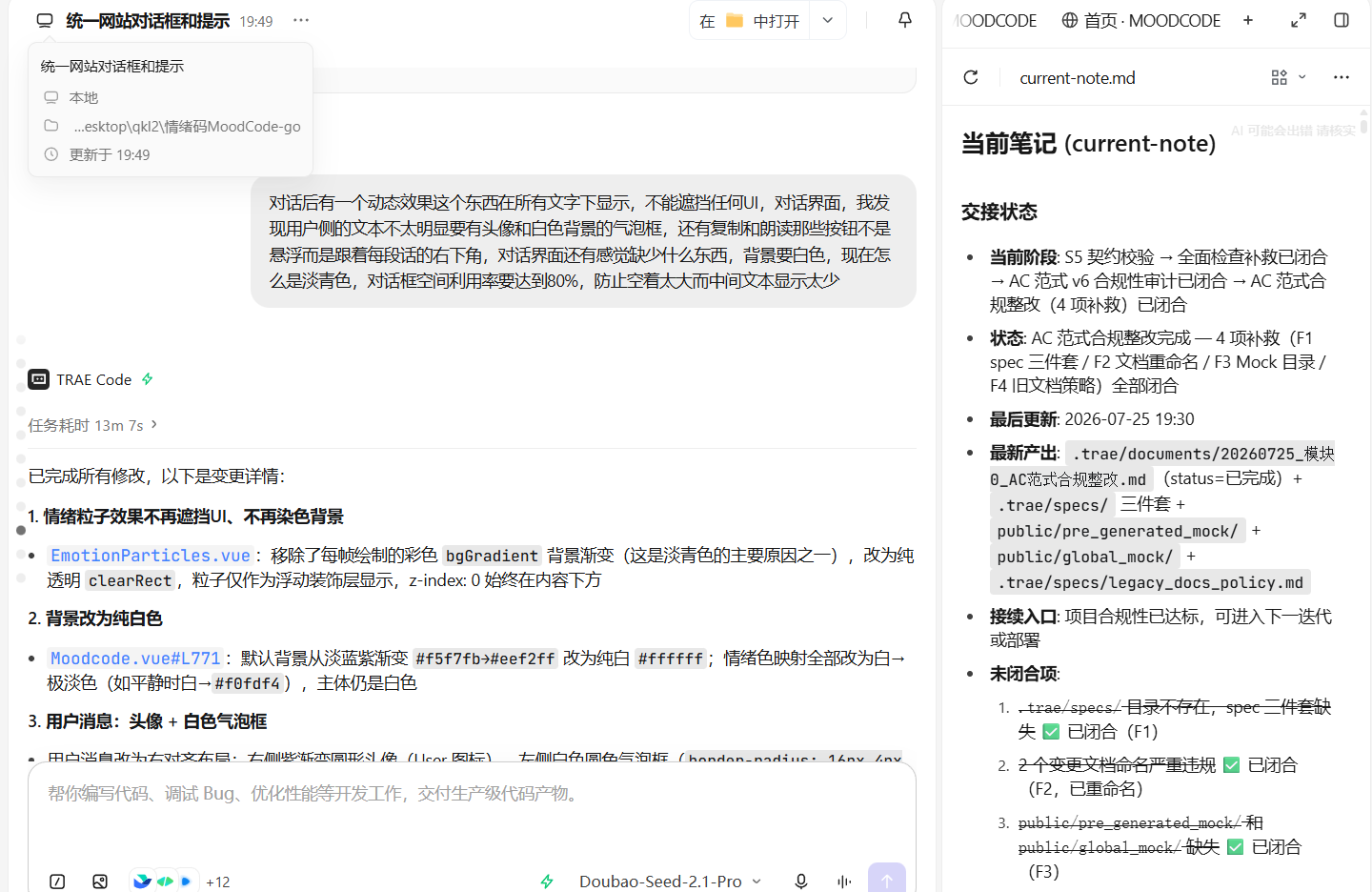Click the blue play-shaped tool icon
1372x892 pixels.
[185, 882]
